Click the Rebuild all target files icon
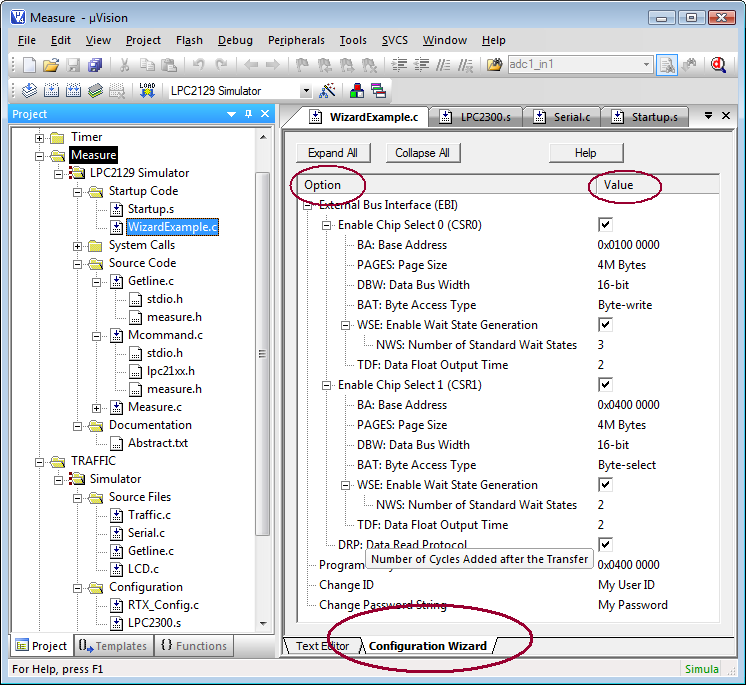Screen dimensions: 746x685 (73, 90)
